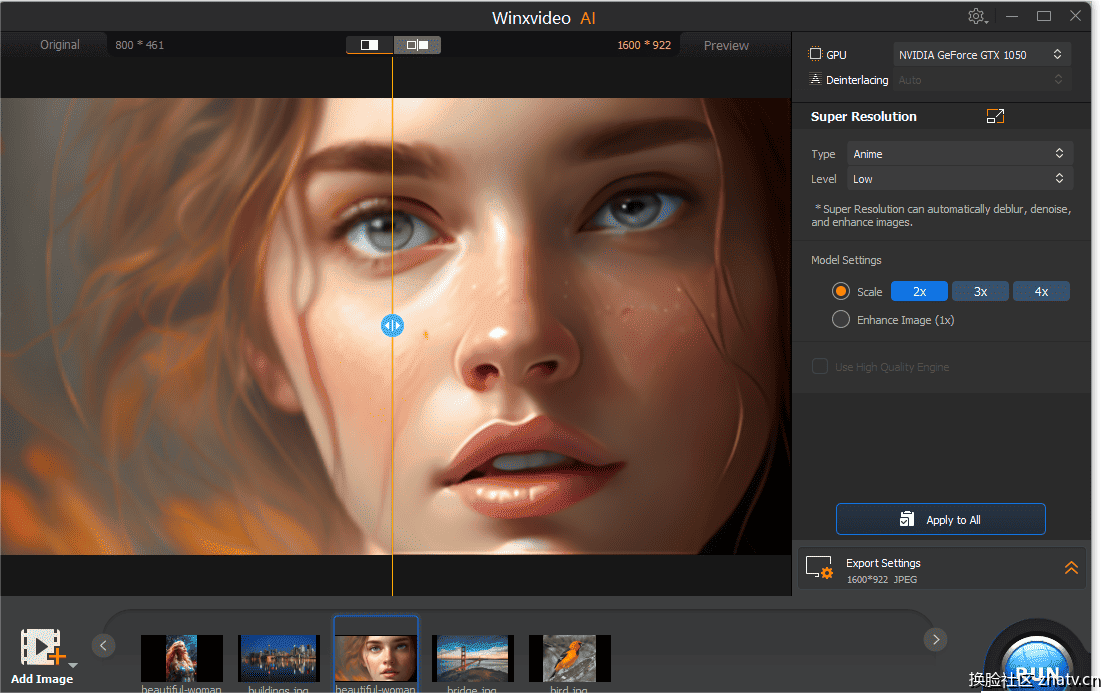Click the original size text 800 * 461
Image resolution: width=1104 pixels, height=693 pixels.
[x=139, y=45]
